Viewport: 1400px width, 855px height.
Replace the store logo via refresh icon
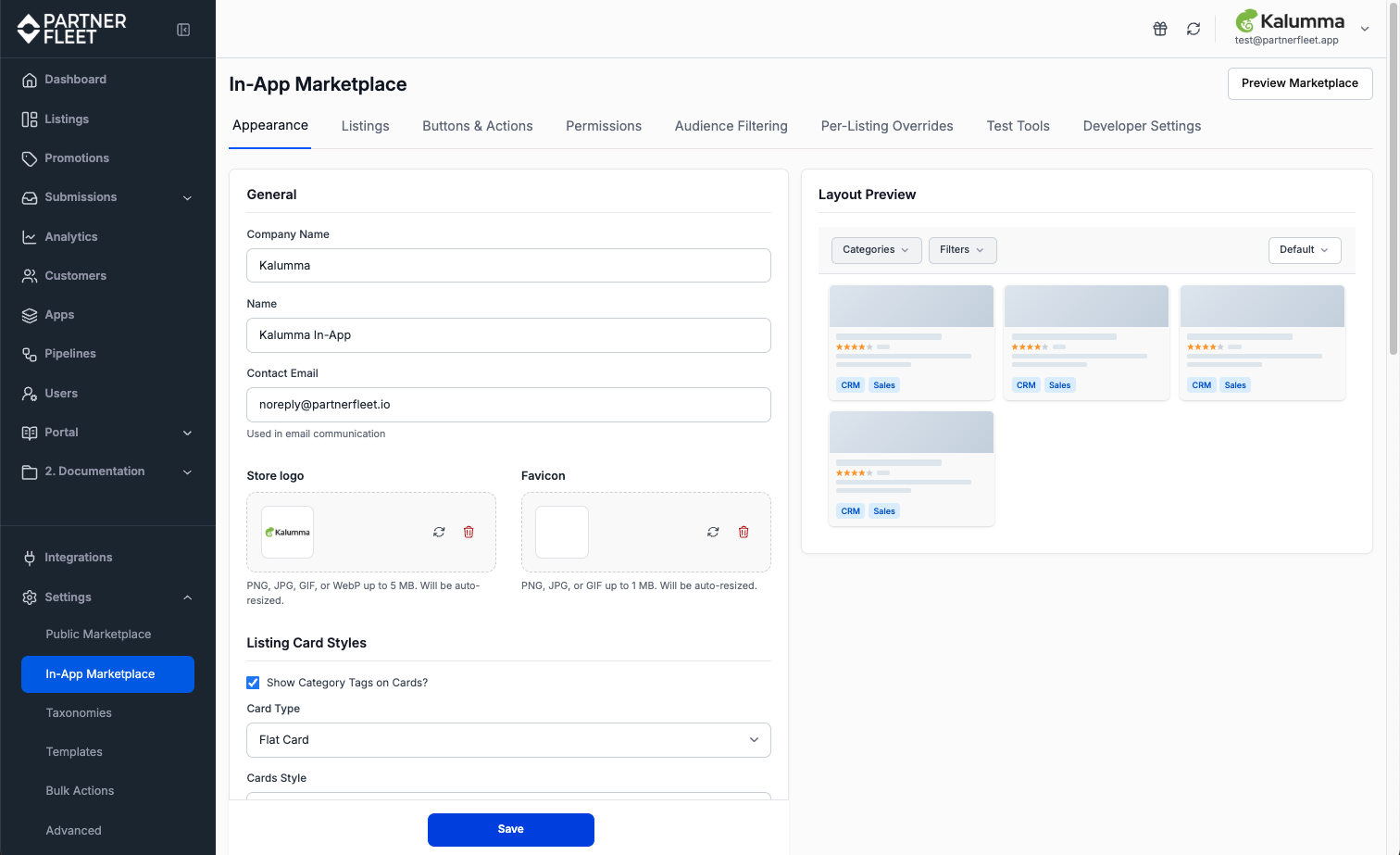(x=439, y=532)
